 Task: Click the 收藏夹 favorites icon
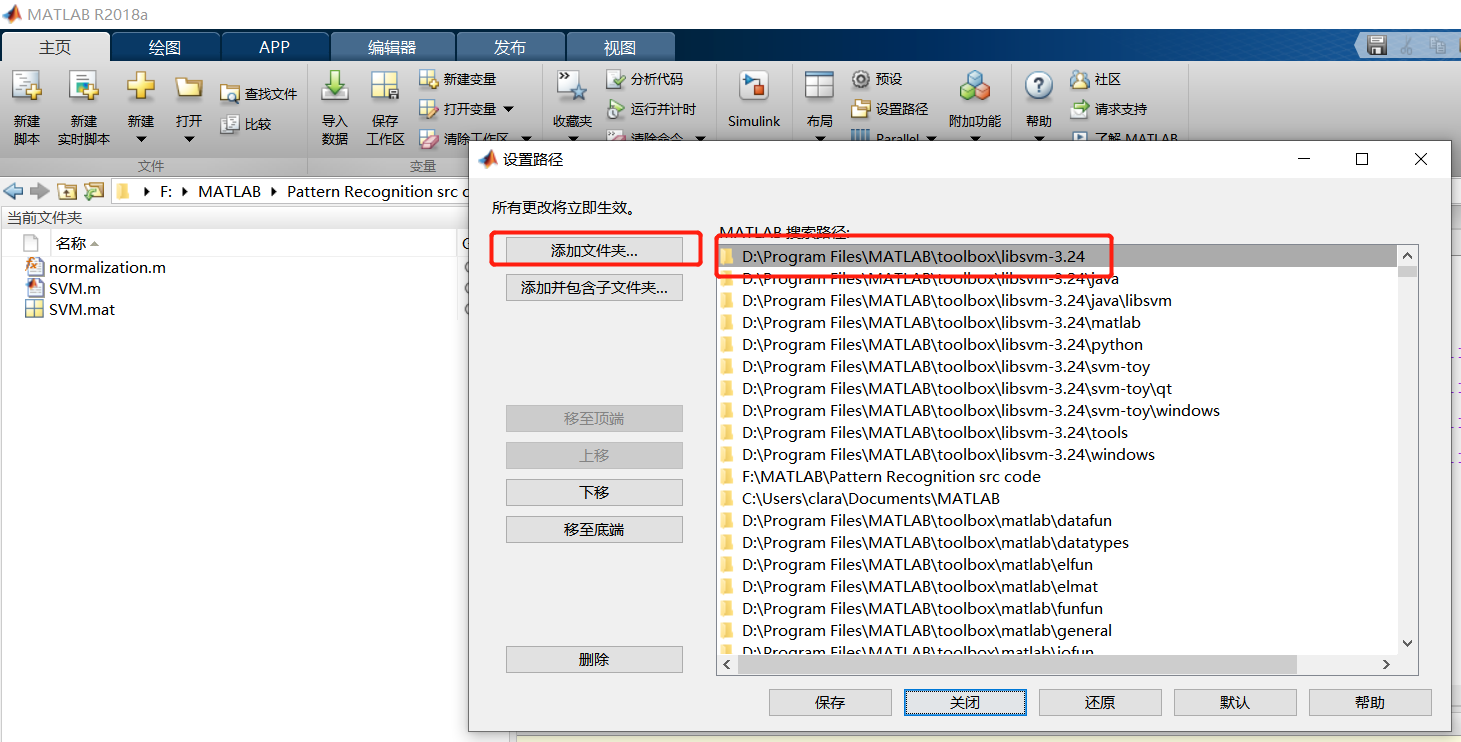[x=572, y=87]
